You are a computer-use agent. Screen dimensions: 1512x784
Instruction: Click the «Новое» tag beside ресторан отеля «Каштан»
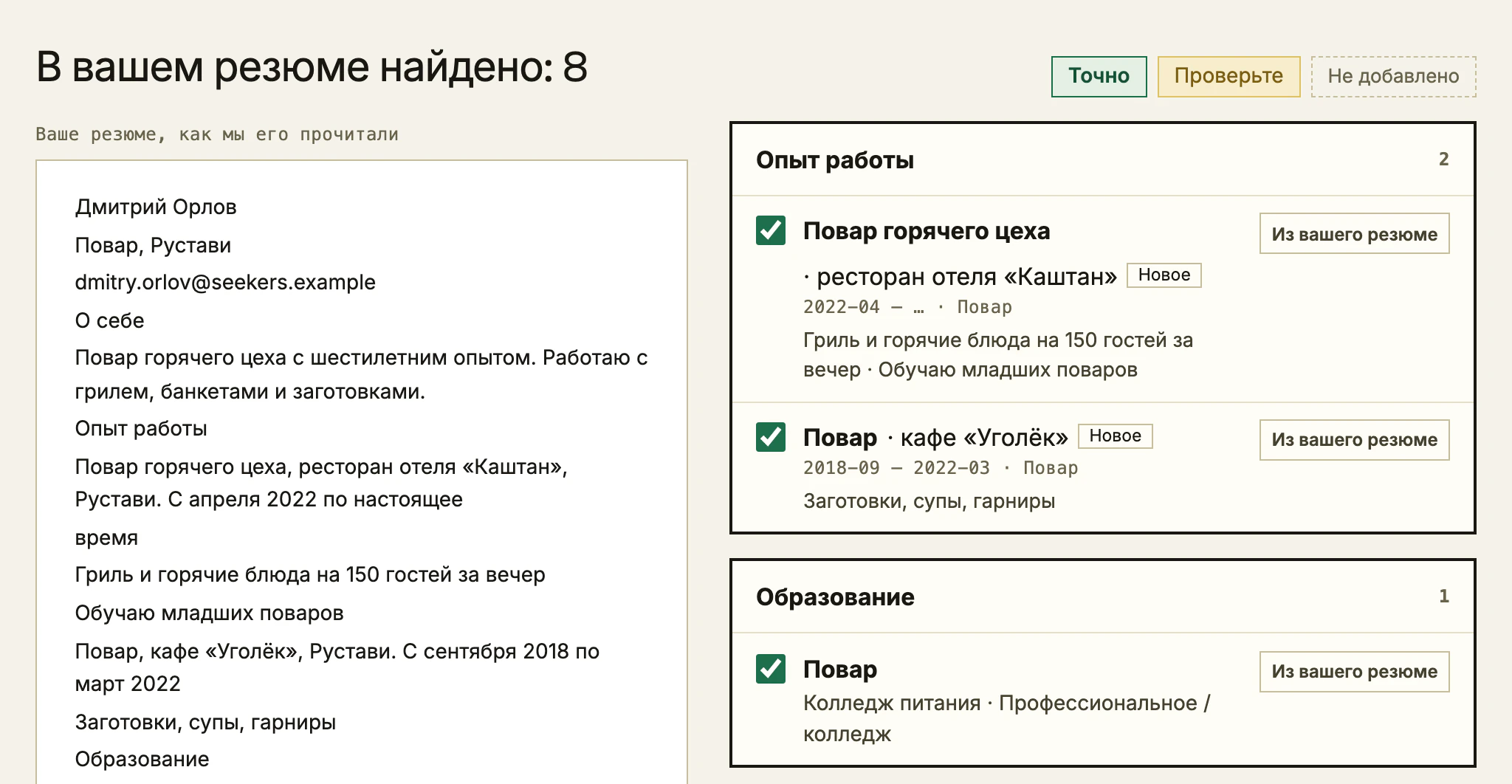1164,275
